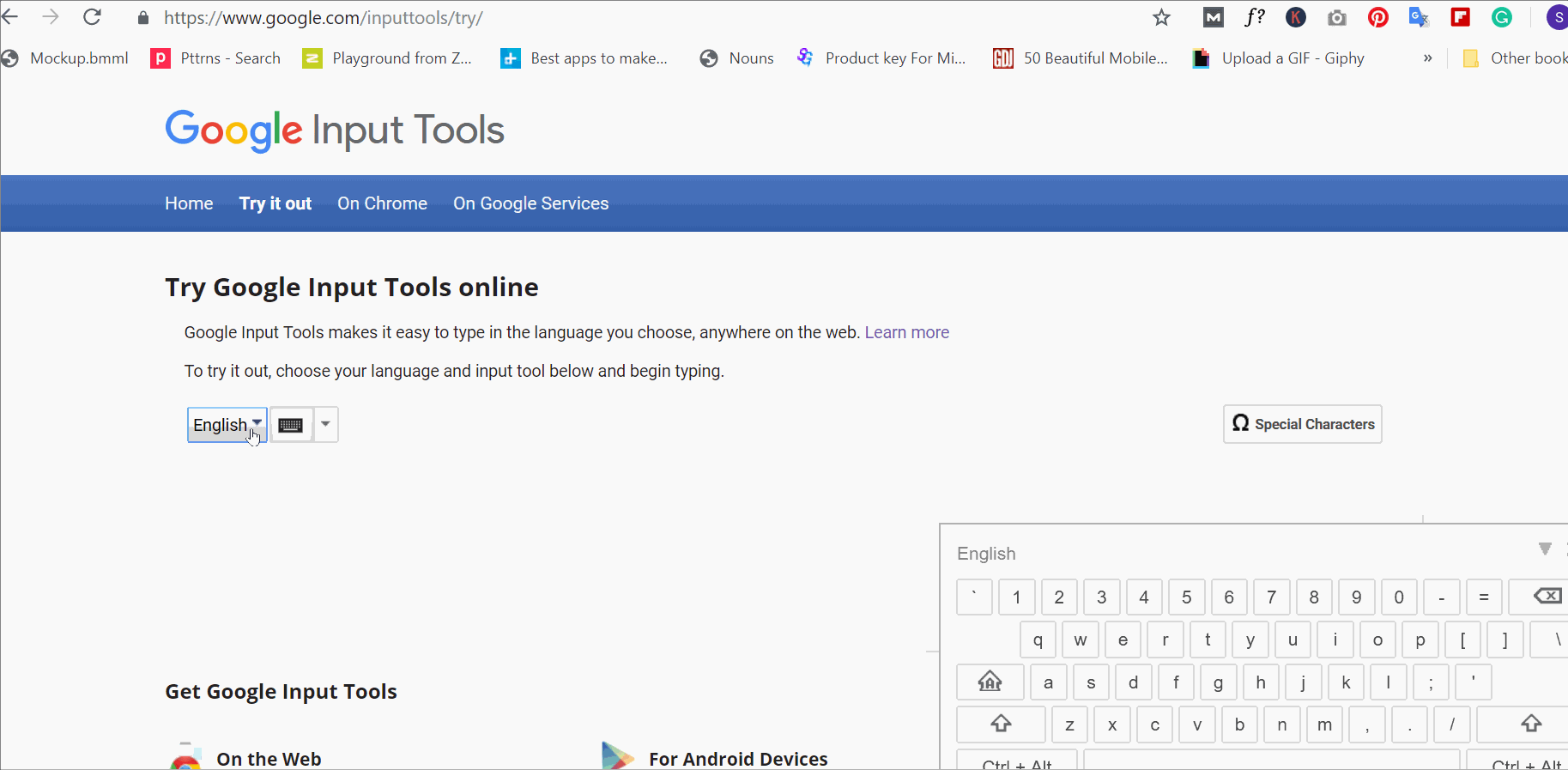Open Product key For Mi... bookmark

[x=881, y=58]
